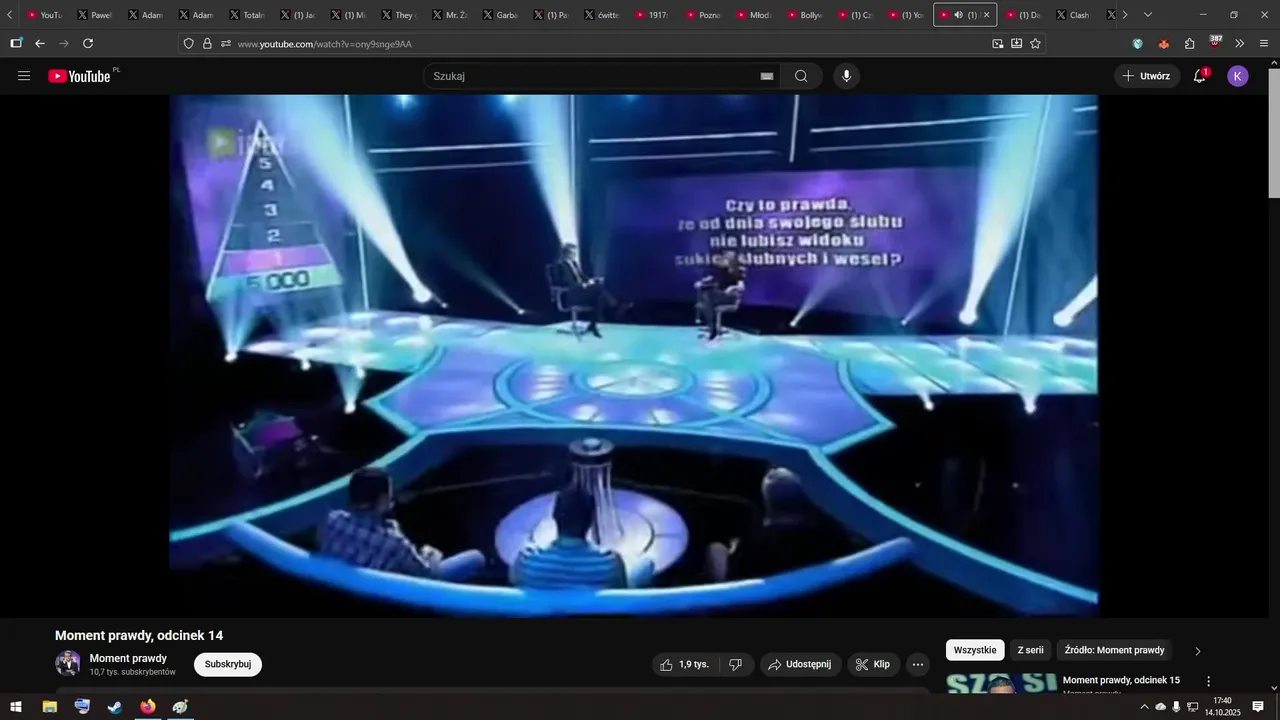
Task: Switch to the first YouTube tab
Action: pyautogui.click(x=45, y=15)
